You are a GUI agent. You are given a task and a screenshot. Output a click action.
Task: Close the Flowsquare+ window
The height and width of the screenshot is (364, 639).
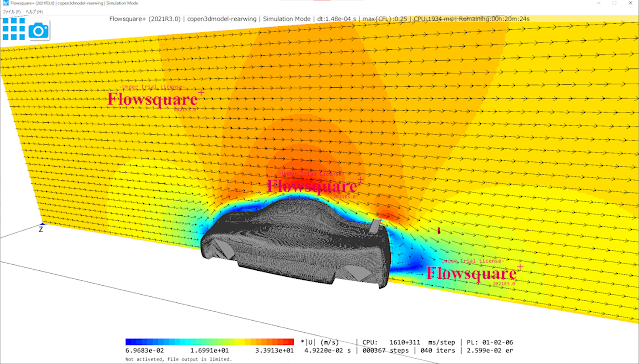630,3
